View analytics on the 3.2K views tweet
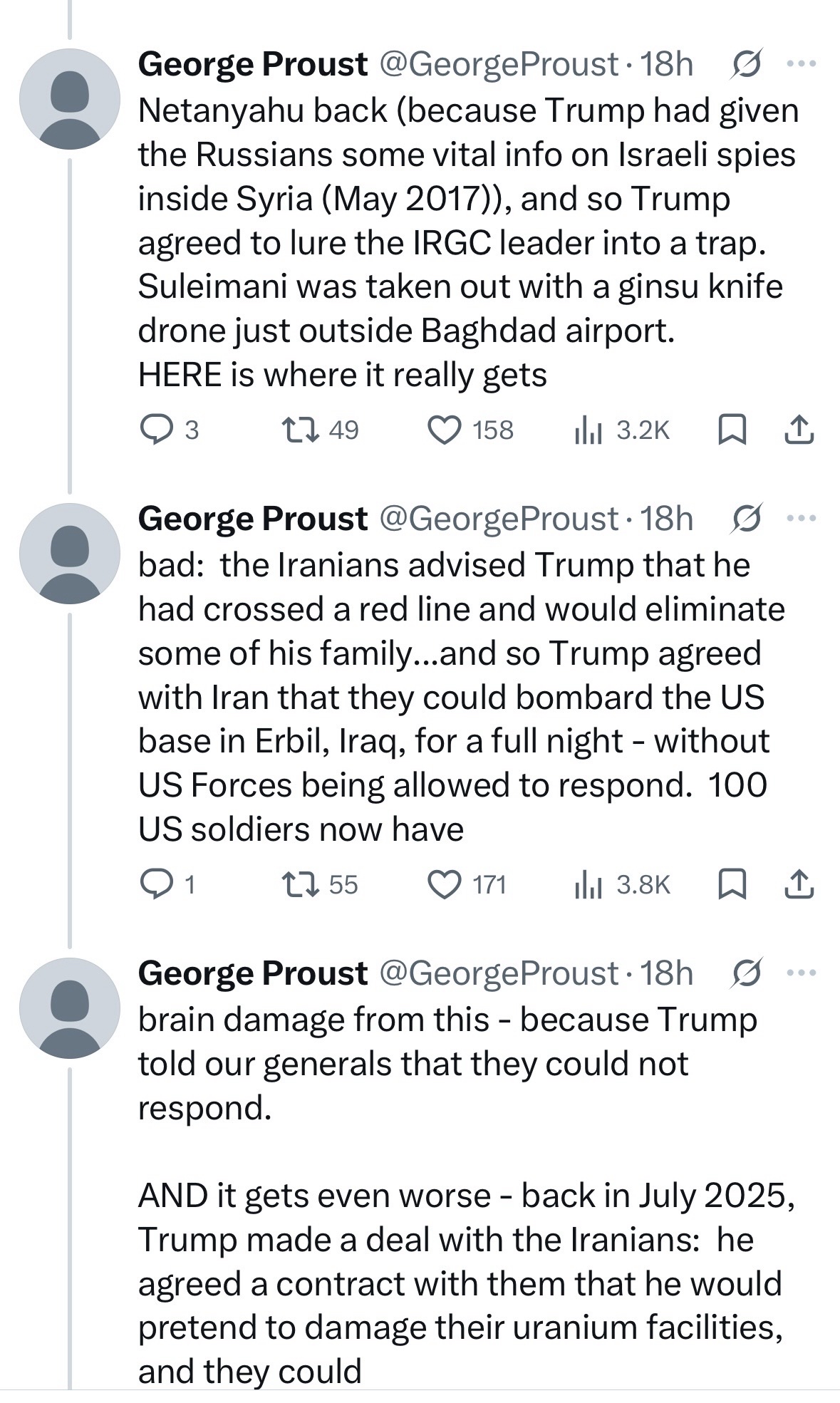Screen dimensions: 840x1403 [589, 430]
